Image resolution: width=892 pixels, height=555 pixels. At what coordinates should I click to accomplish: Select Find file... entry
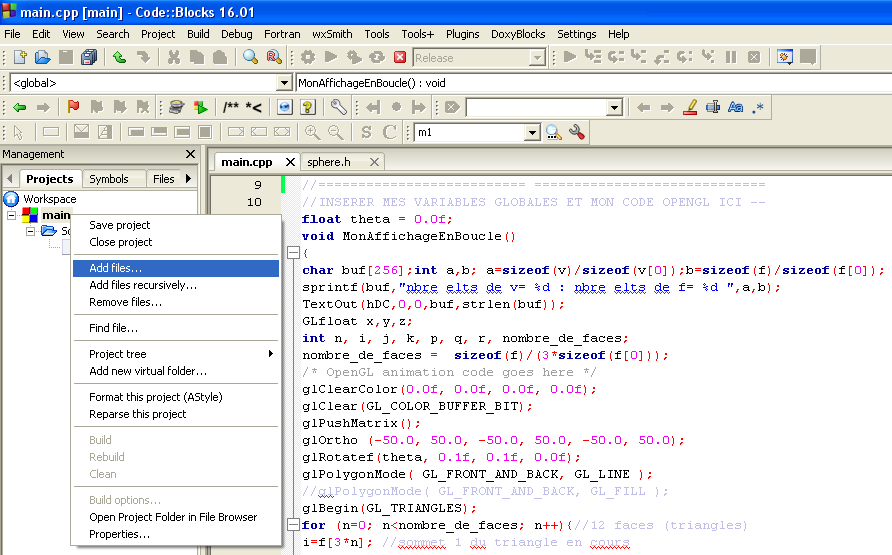176,328
